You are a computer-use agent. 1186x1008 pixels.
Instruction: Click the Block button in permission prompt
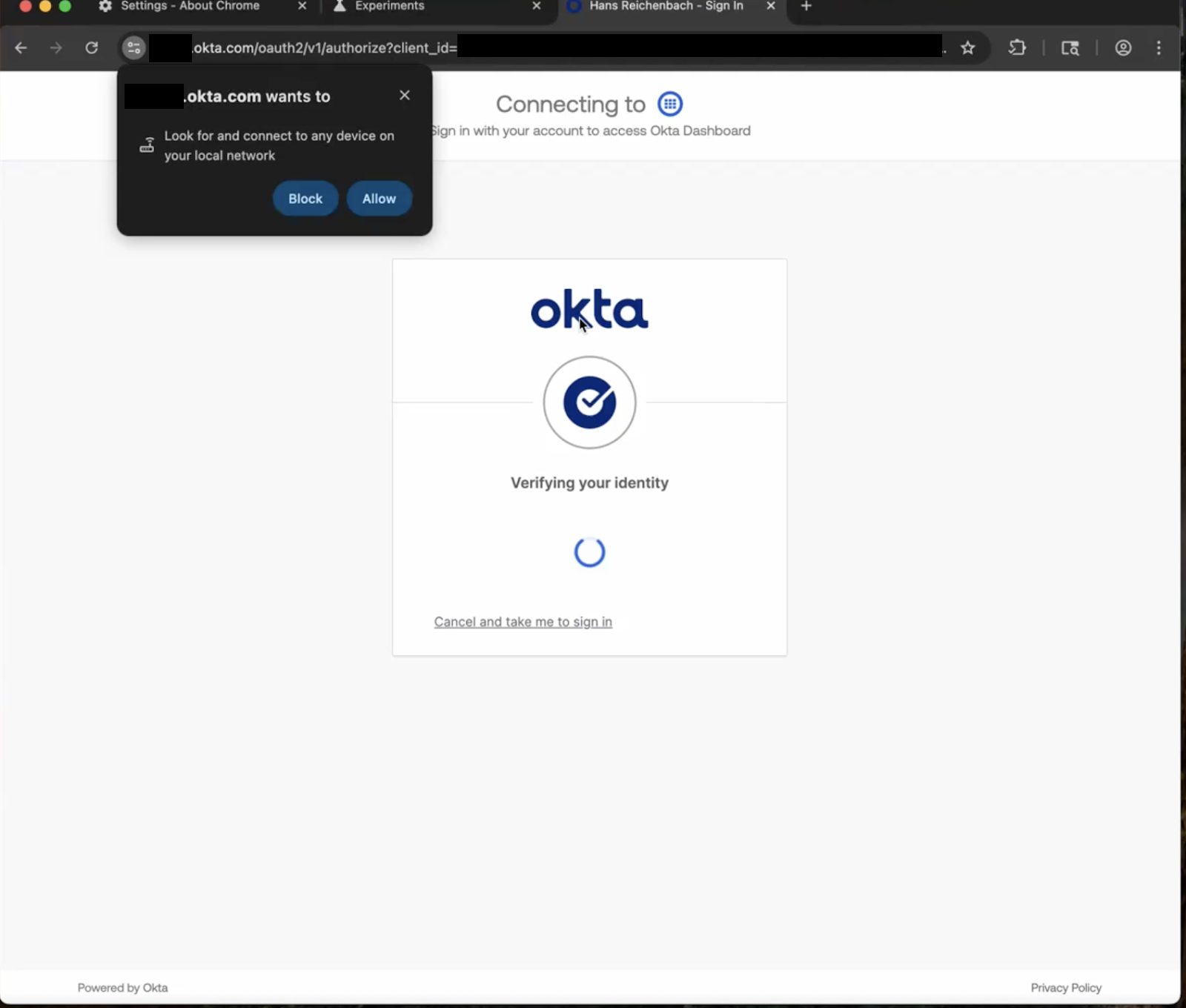point(305,198)
